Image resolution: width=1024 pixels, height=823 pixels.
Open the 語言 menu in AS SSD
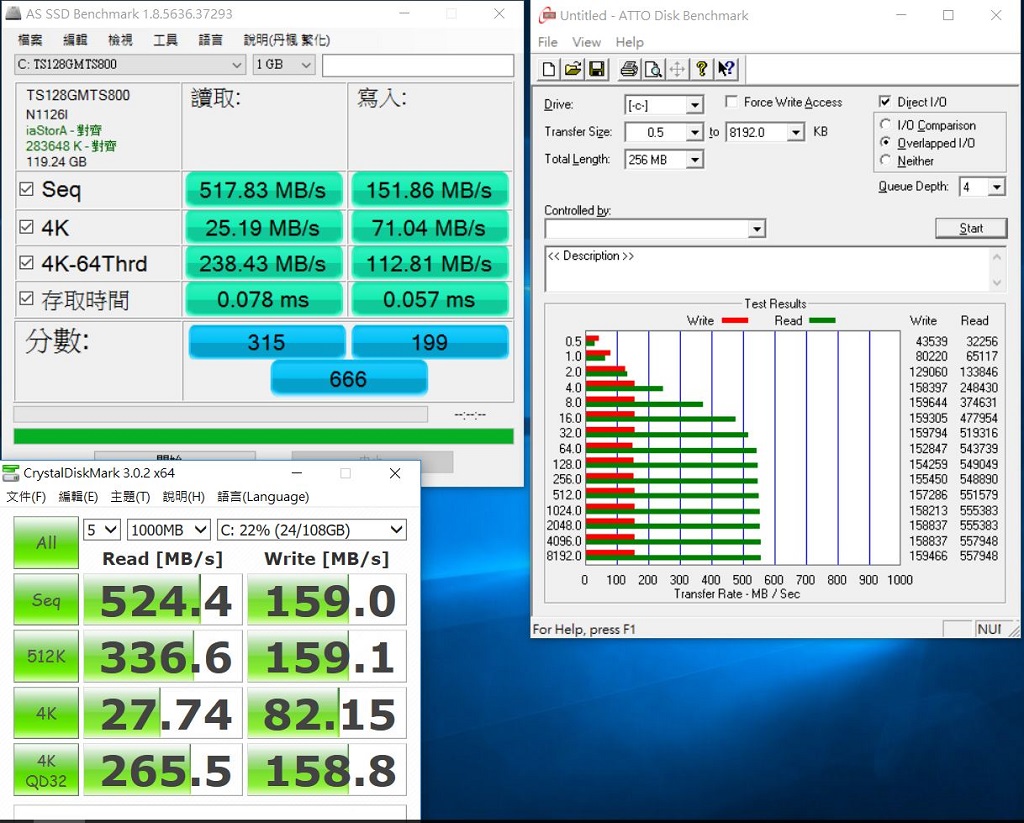coord(210,40)
